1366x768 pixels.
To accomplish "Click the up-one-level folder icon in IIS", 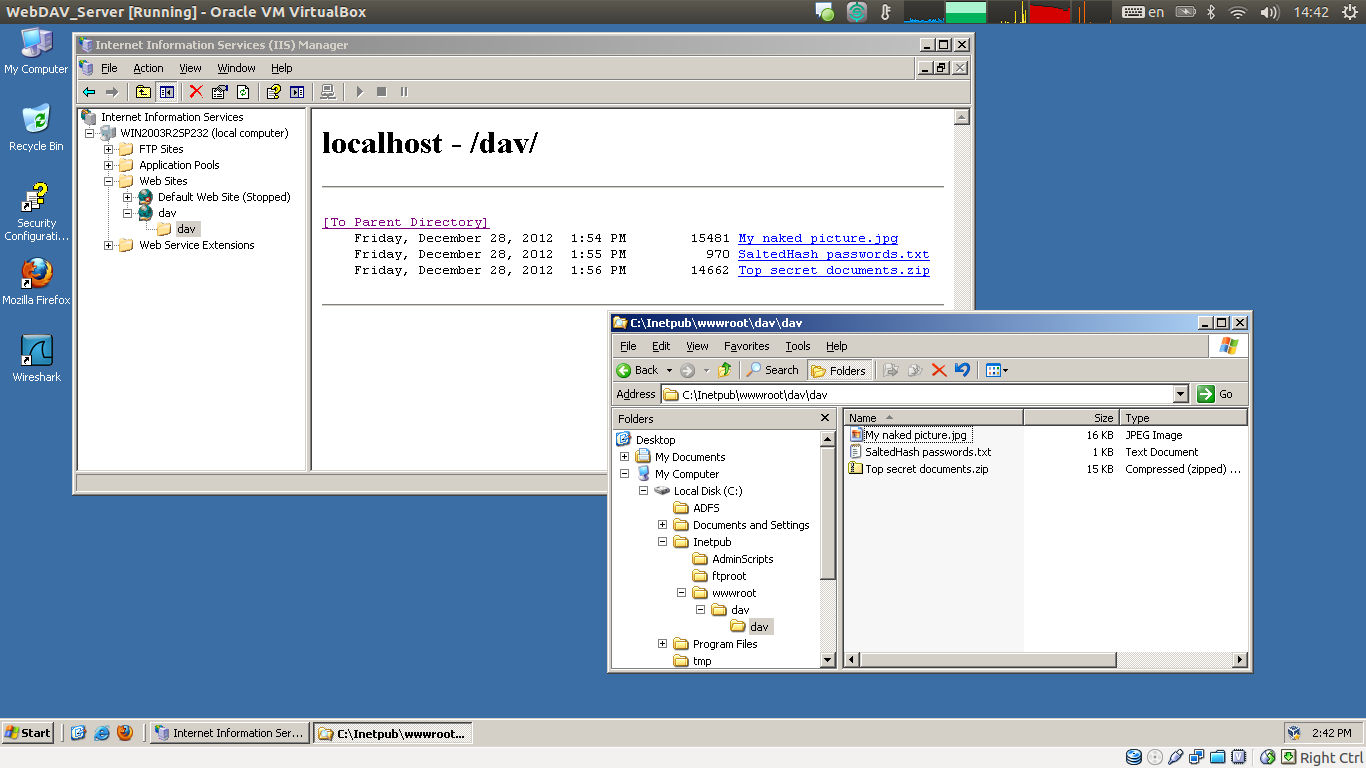I will click(144, 92).
